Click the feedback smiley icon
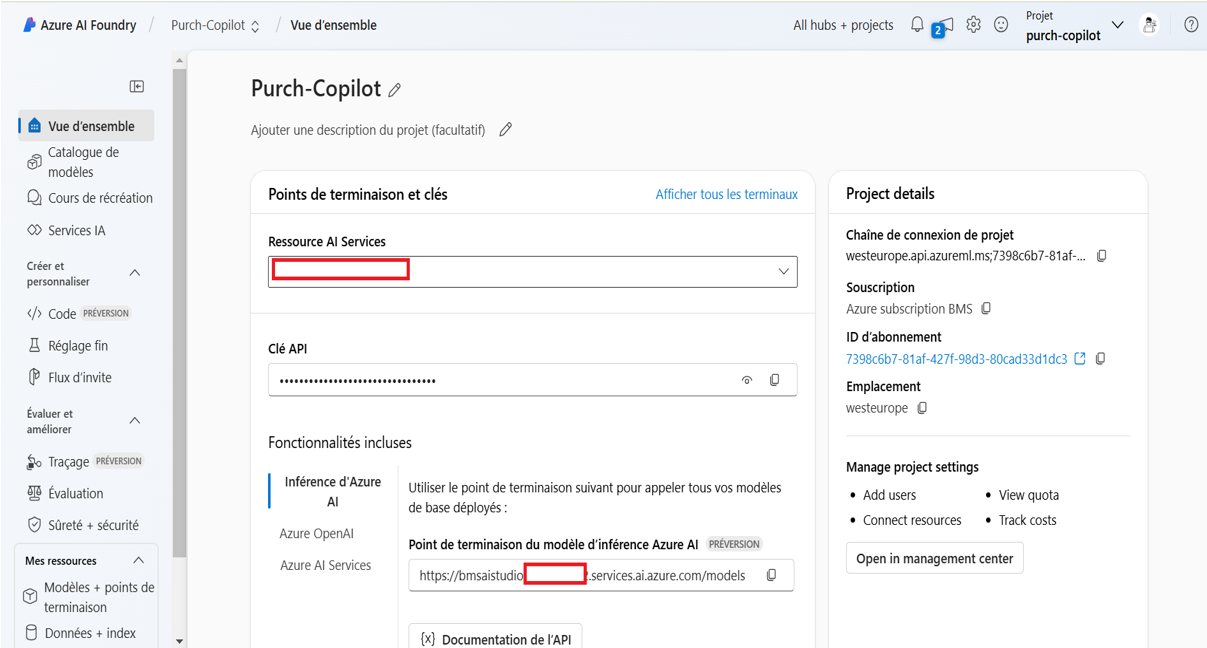1207x648 pixels. 1001,25
